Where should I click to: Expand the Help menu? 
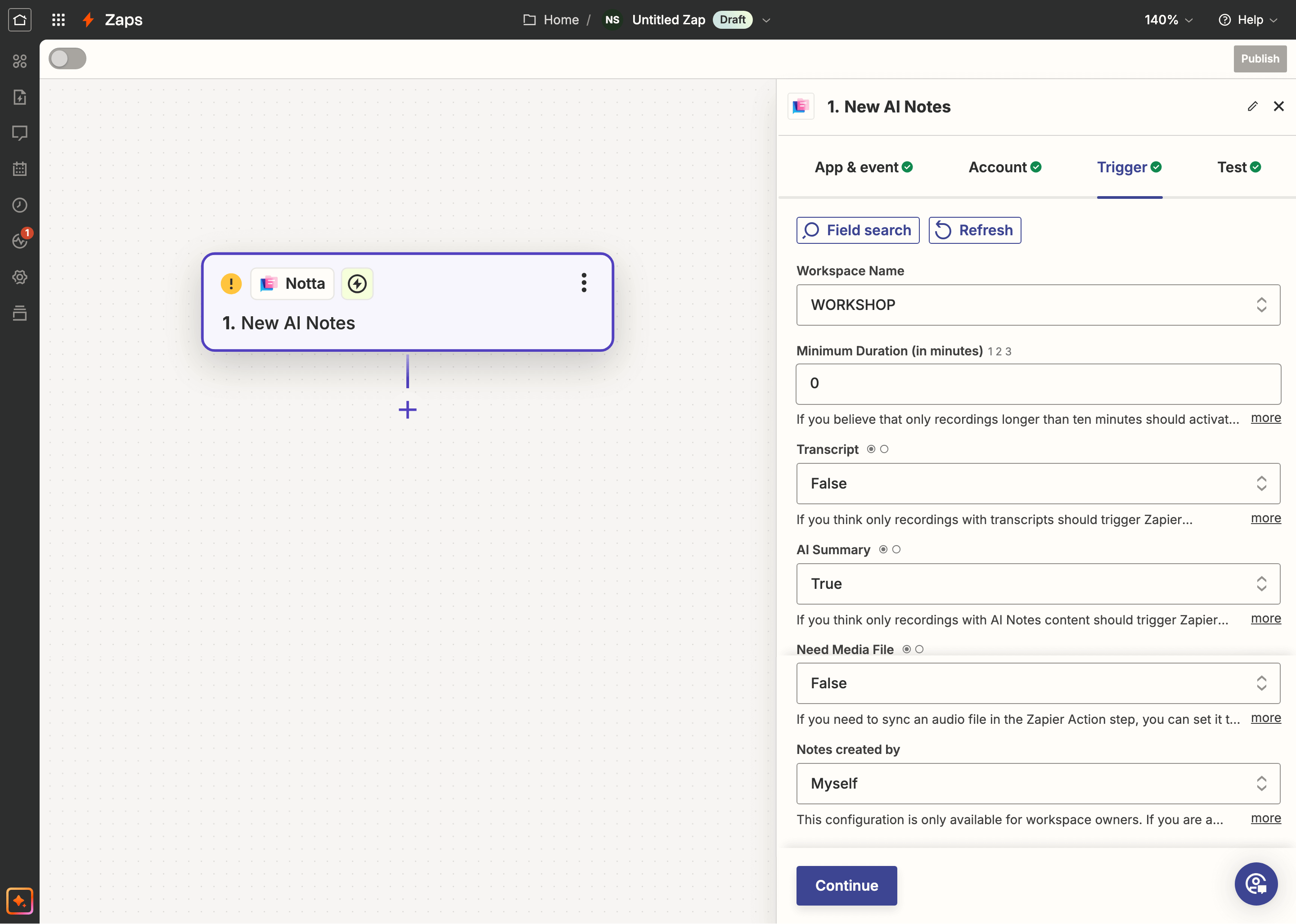[1249, 20]
